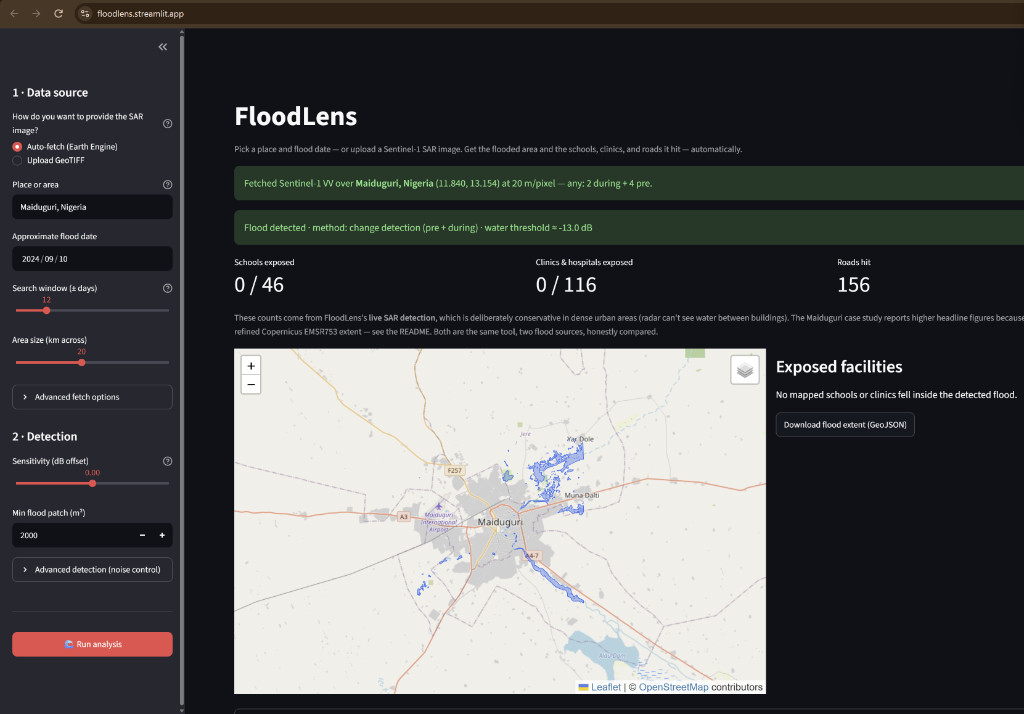Open the OpenStreetMap attribution link

[x=673, y=687]
